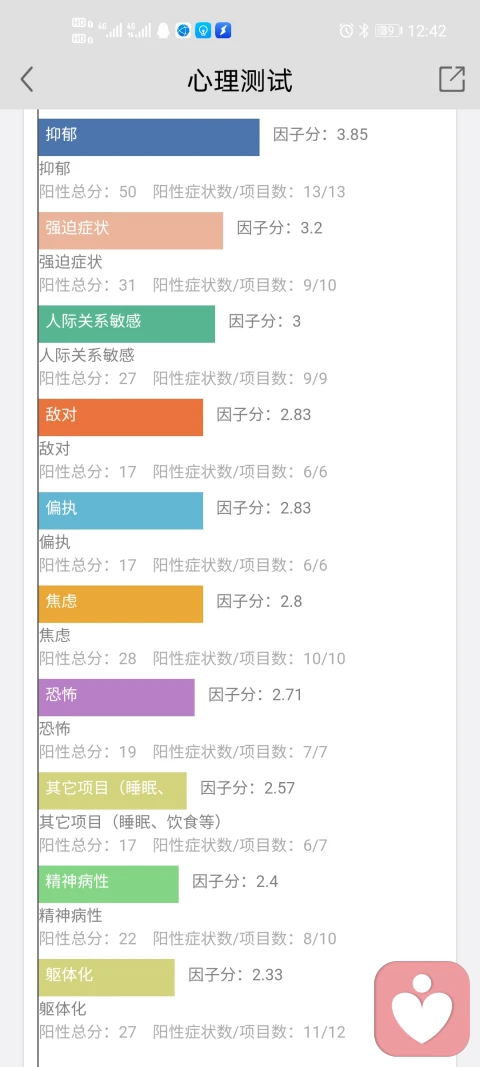The width and height of the screenshot is (480, 1067).
Task: Select the 其它项目 (睡眠、 bar
Action: (112, 791)
